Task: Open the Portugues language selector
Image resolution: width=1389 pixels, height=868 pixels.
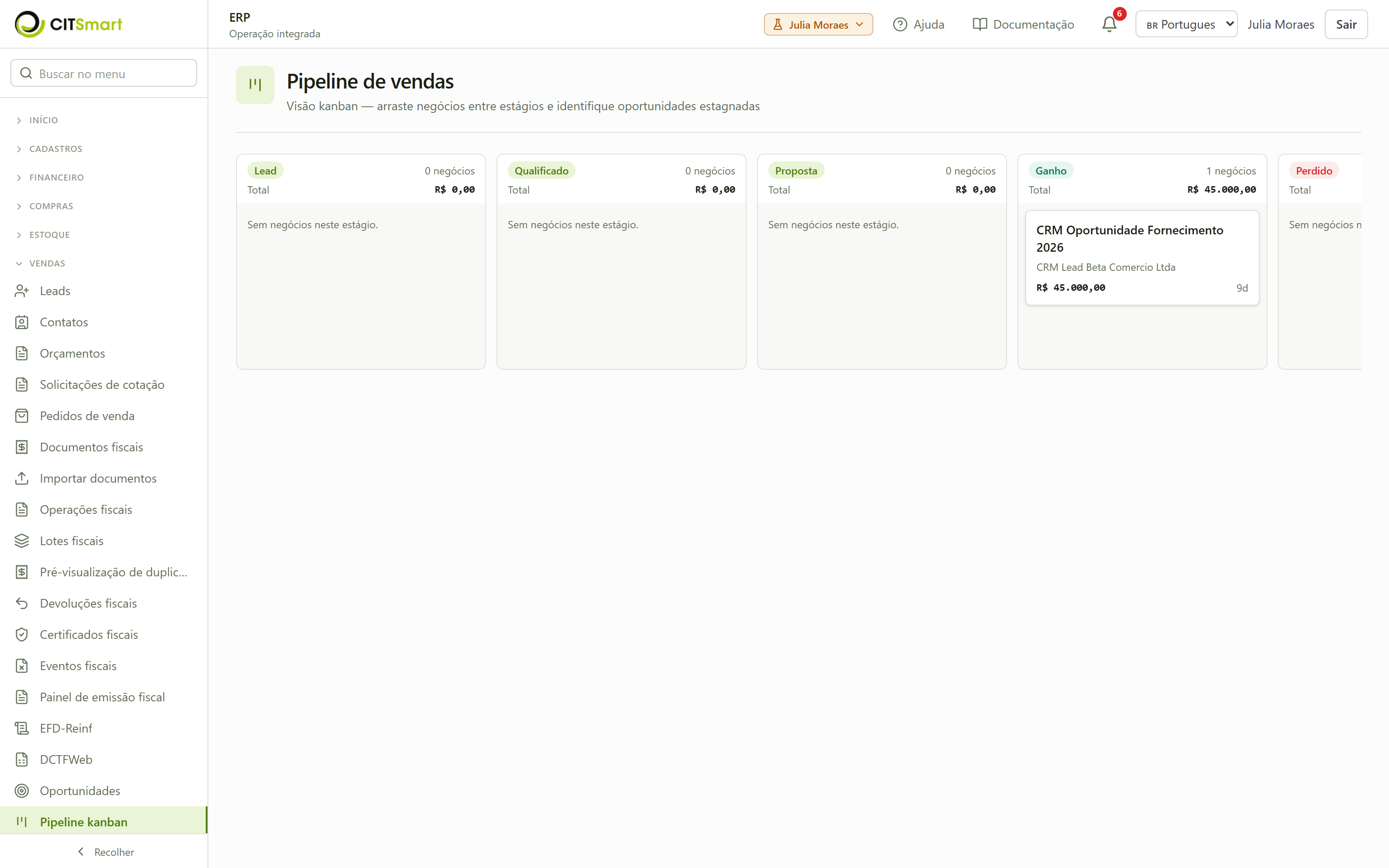Action: pyautogui.click(x=1186, y=24)
